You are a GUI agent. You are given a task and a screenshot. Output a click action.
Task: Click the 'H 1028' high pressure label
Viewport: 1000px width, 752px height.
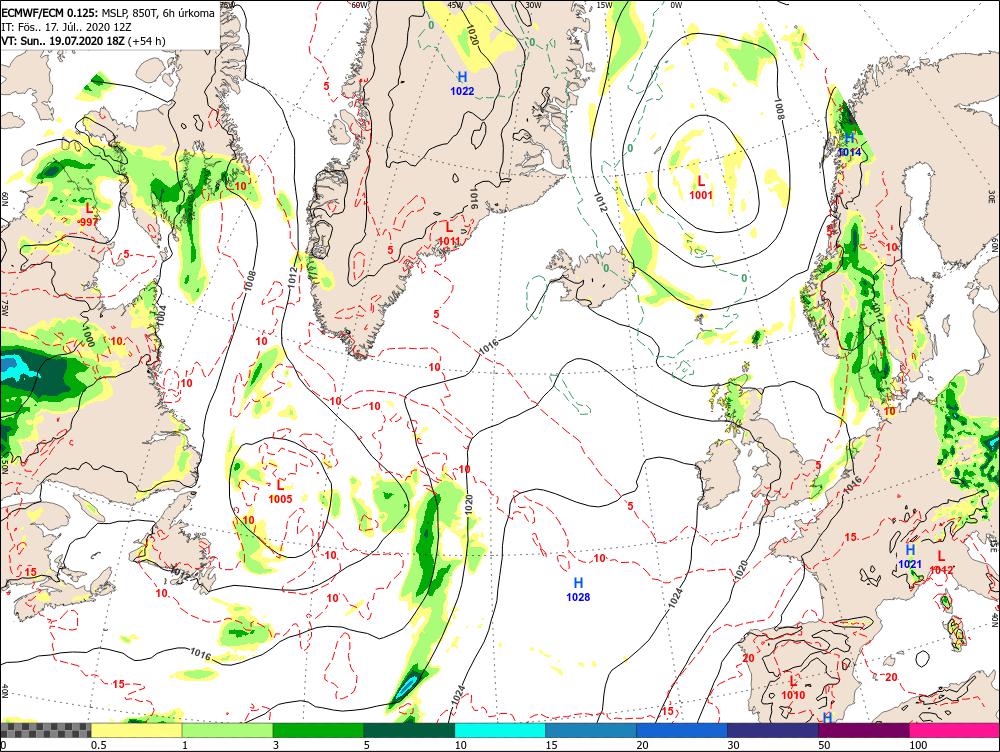578,590
